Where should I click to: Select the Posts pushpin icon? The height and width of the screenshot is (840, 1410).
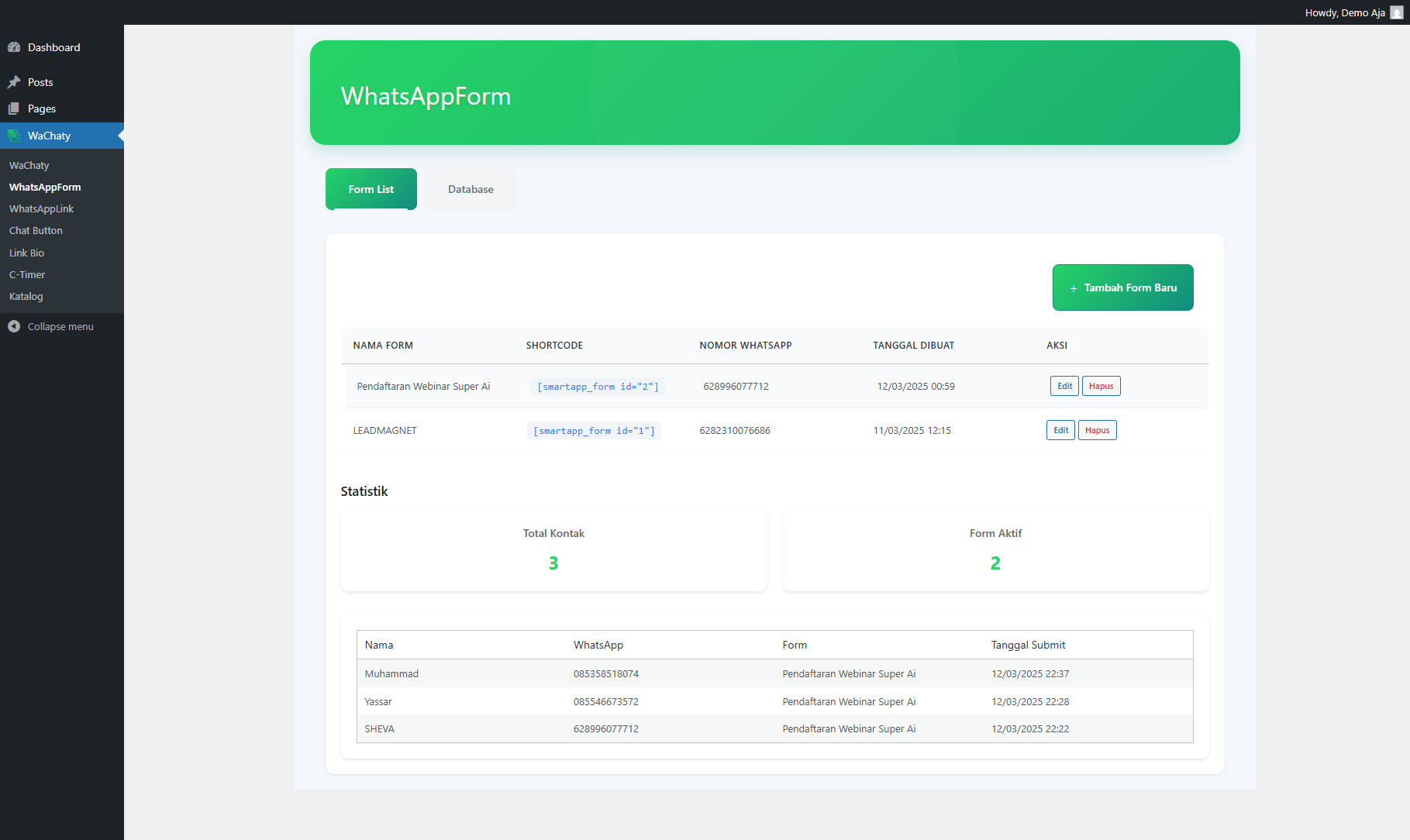(14, 81)
